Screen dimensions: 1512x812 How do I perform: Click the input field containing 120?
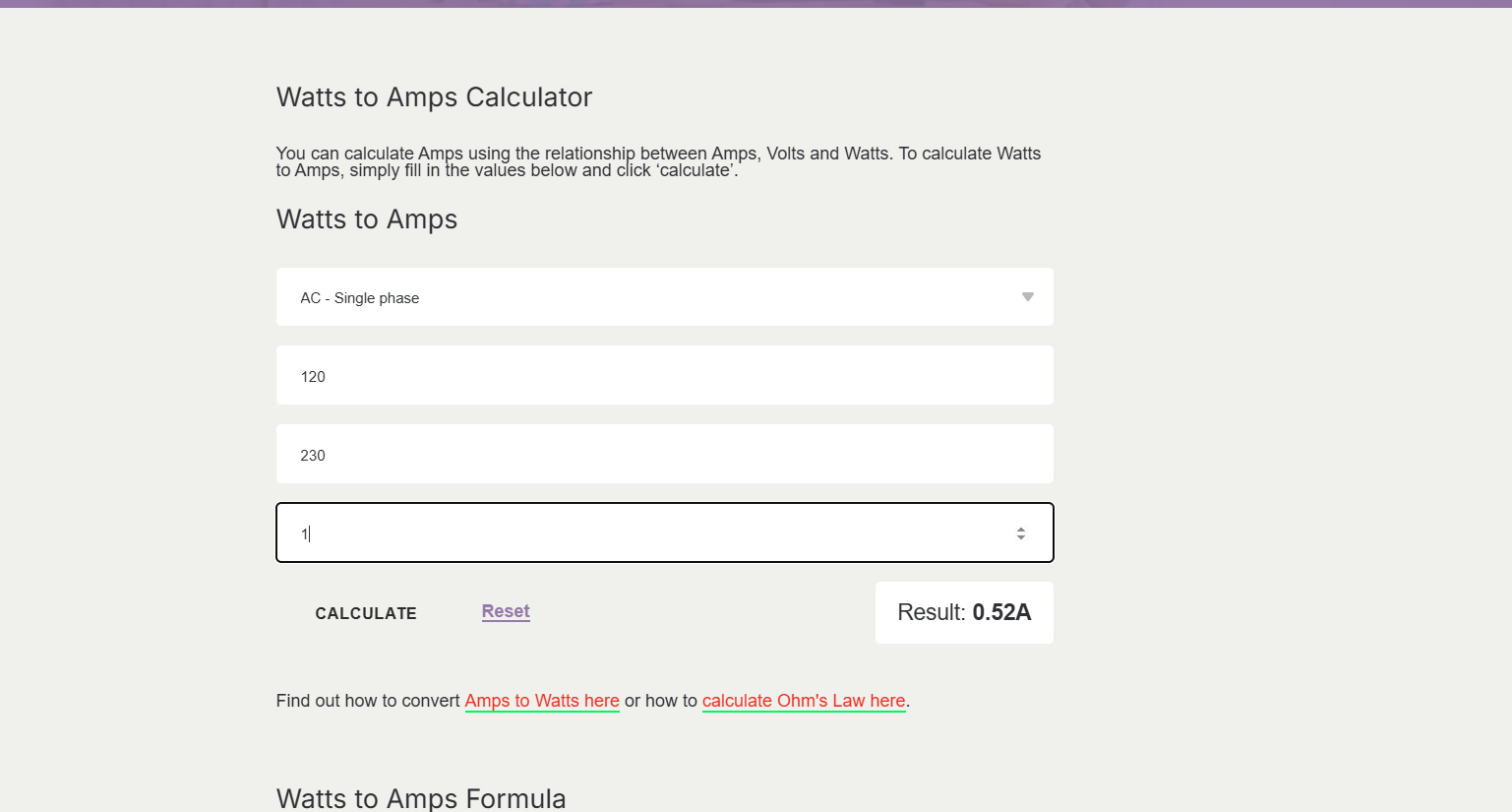pyautogui.click(x=664, y=376)
